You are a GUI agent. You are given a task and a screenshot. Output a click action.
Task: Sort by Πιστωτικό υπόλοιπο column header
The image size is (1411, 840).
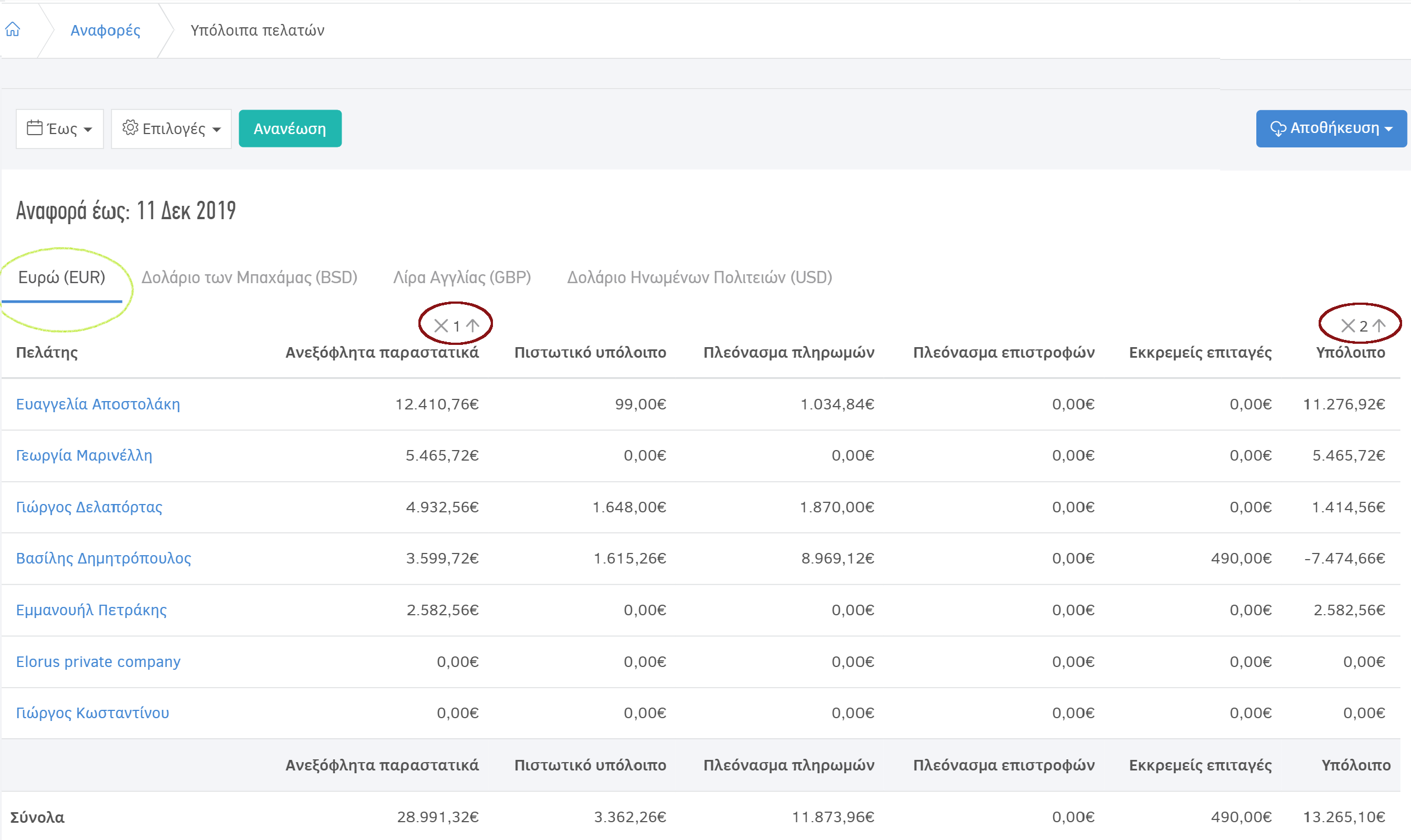590,353
